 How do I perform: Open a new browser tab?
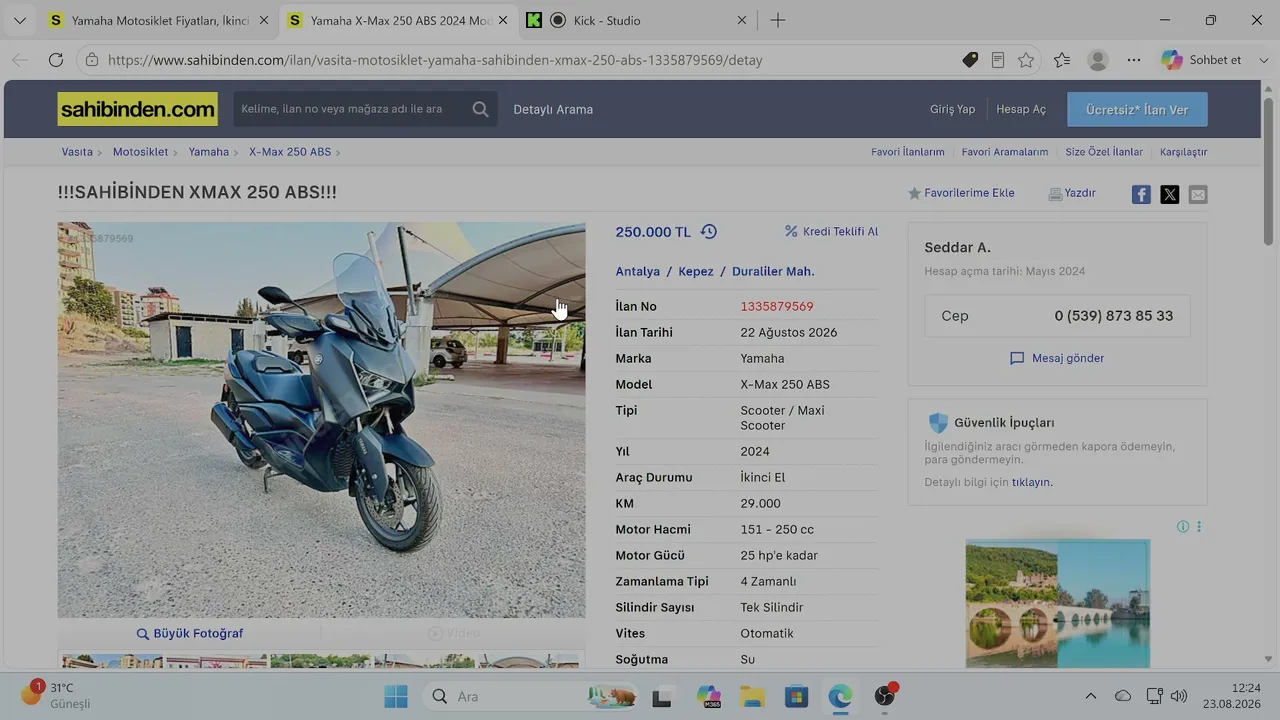778,20
